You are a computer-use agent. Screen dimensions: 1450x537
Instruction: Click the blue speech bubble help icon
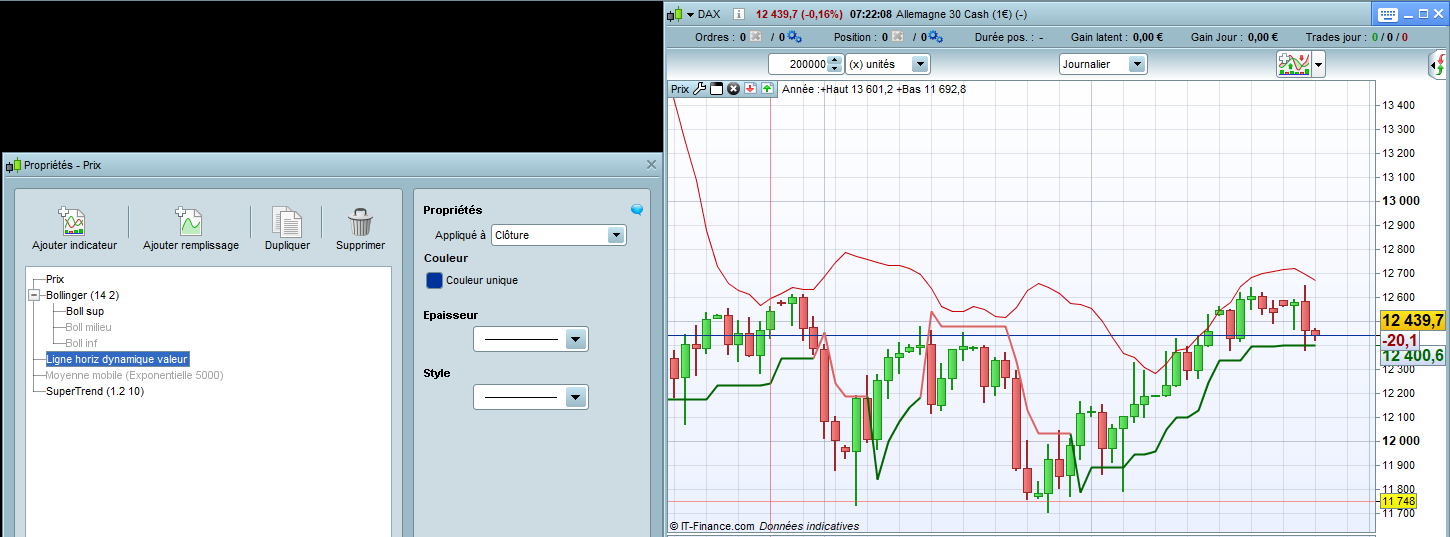637,210
